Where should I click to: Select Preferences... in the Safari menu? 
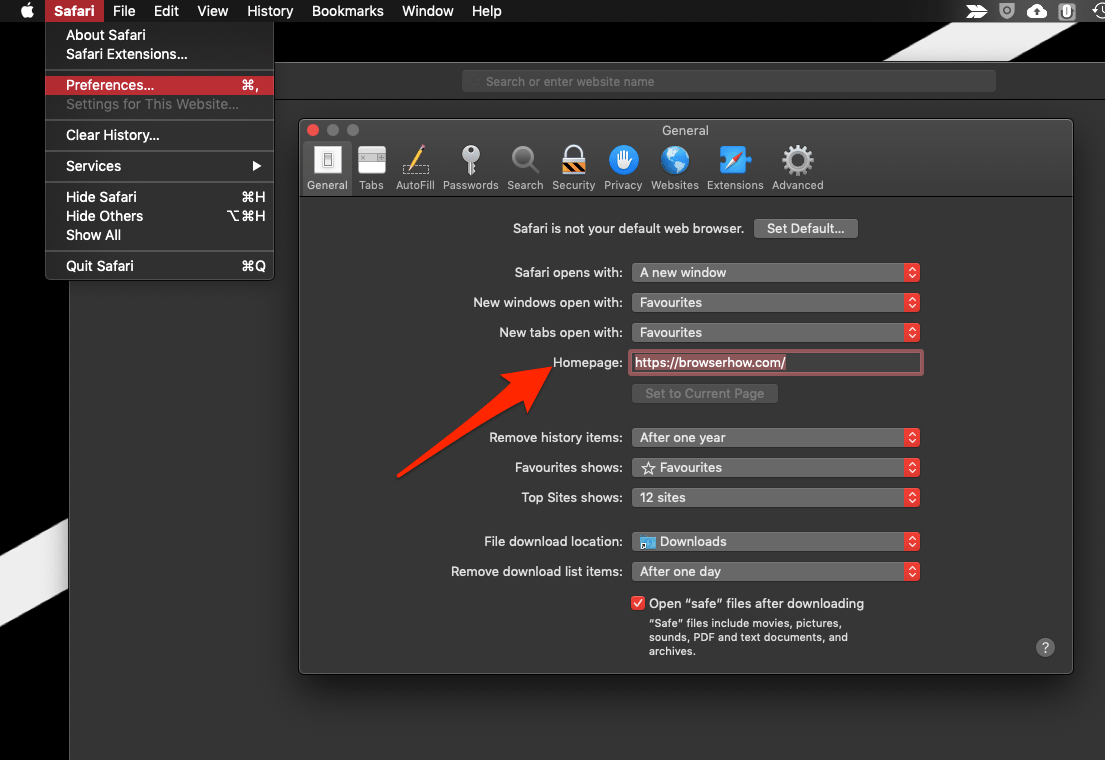(159, 85)
